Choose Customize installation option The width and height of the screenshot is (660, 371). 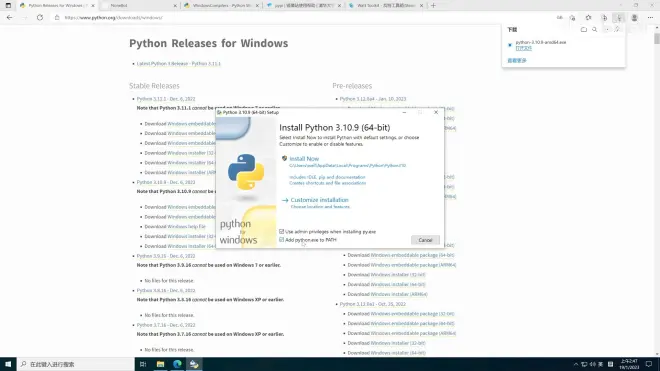pos(319,200)
